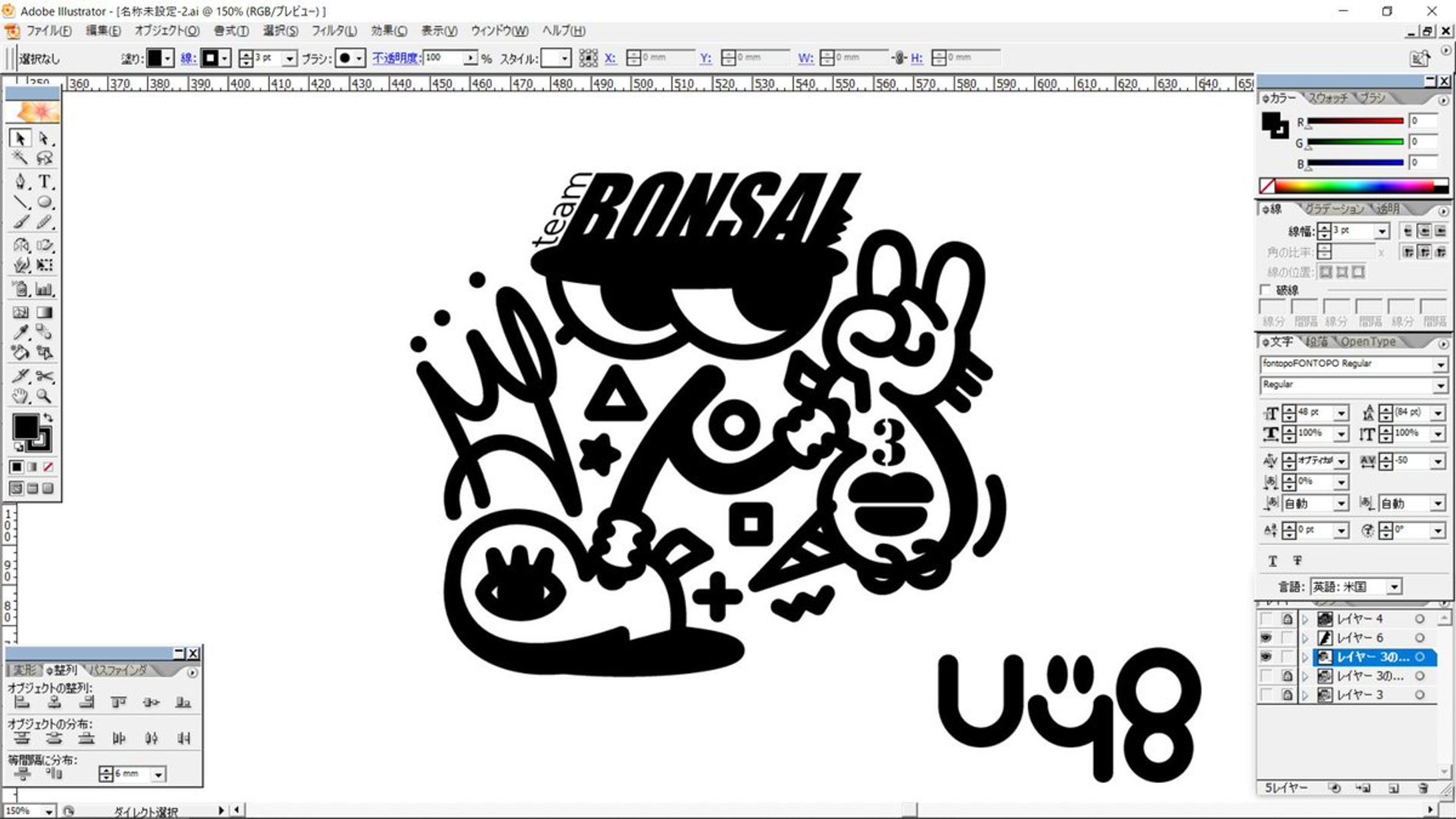Pick the Magic Wand tool
1456x819 pixels.
pyautogui.click(x=20, y=158)
